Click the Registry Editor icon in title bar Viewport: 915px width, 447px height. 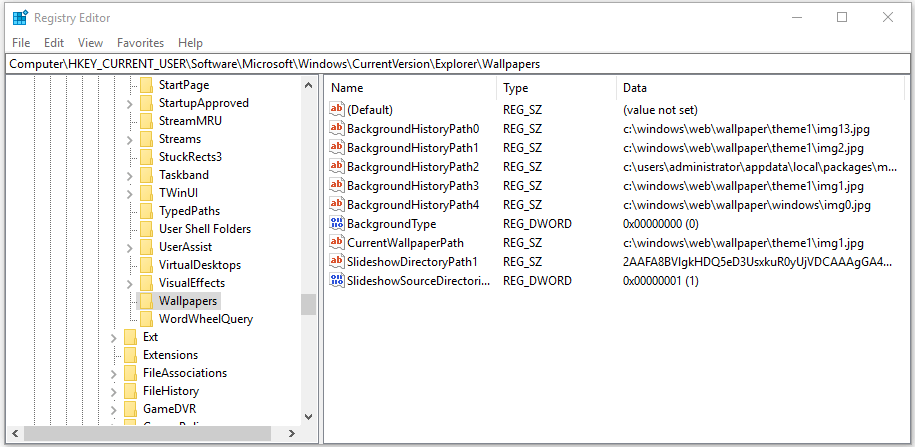coord(19,17)
